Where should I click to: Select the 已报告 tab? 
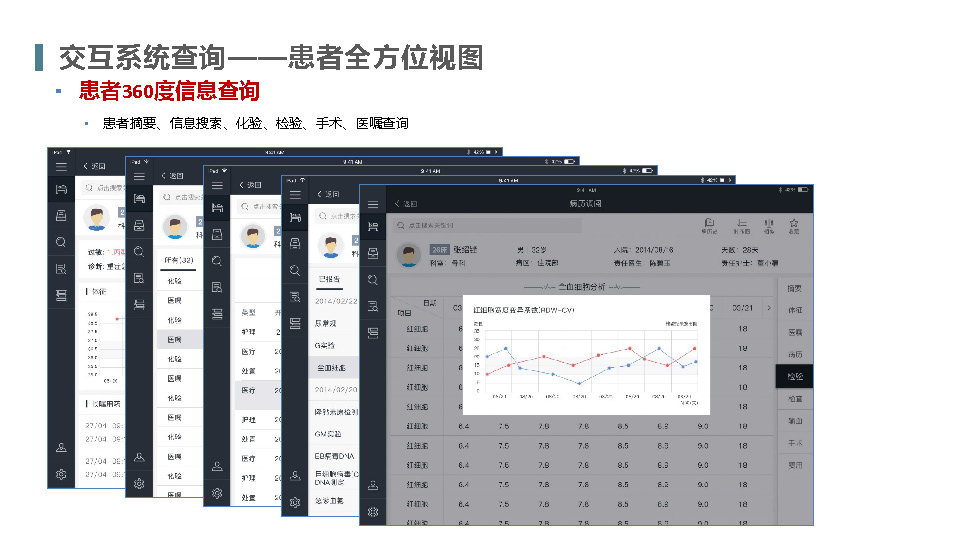(x=329, y=279)
